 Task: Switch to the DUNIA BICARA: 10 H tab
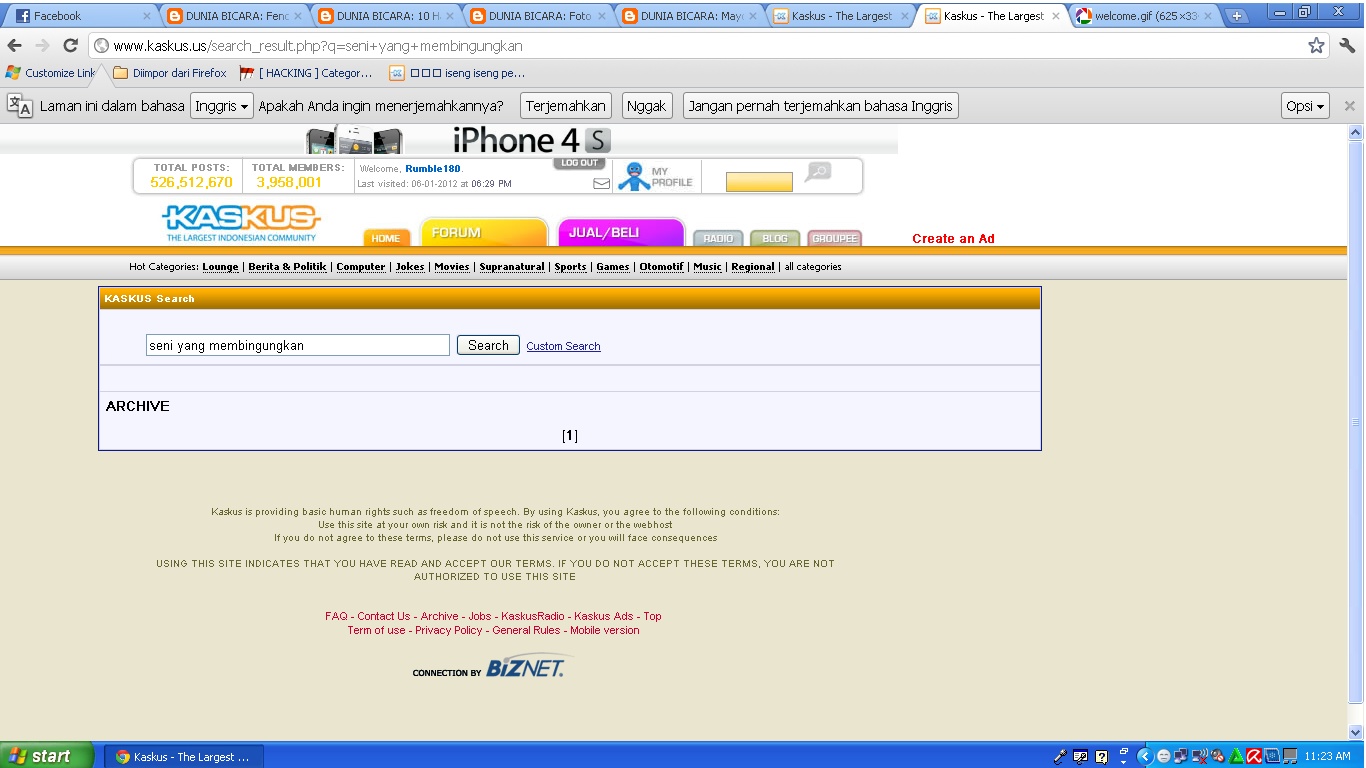387,16
